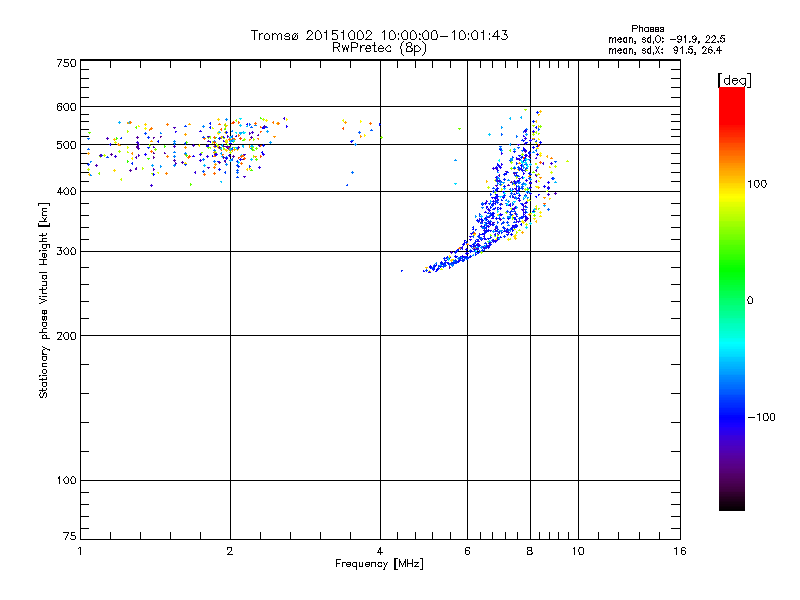800x600 pixels.
Task: Click the x-axis label '8'
Action: point(530,551)
